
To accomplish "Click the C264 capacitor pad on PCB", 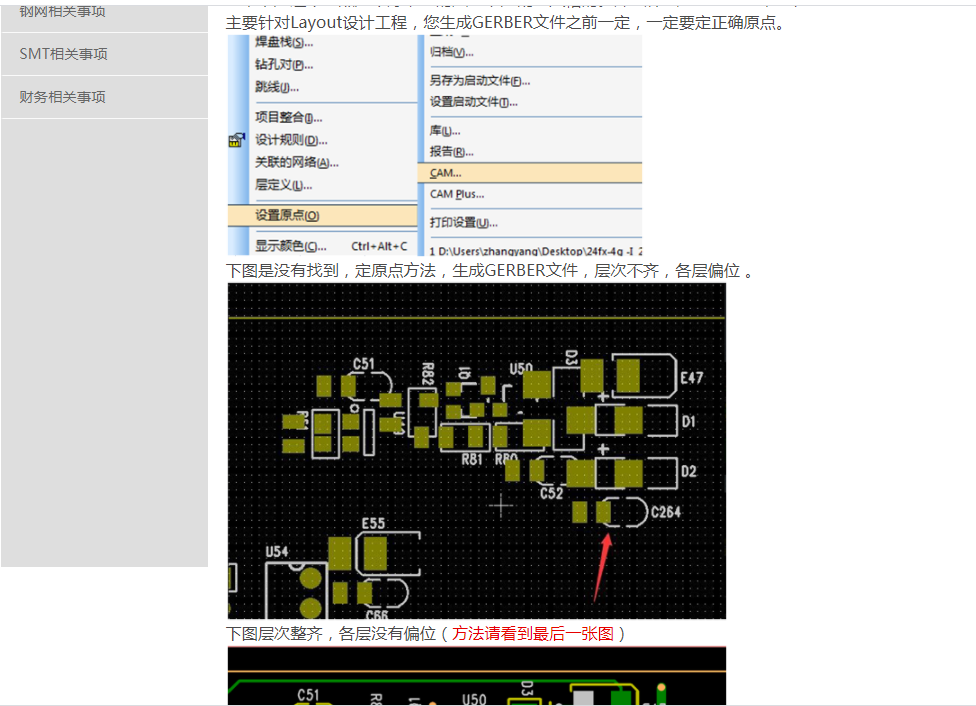I will click(603, 512).
